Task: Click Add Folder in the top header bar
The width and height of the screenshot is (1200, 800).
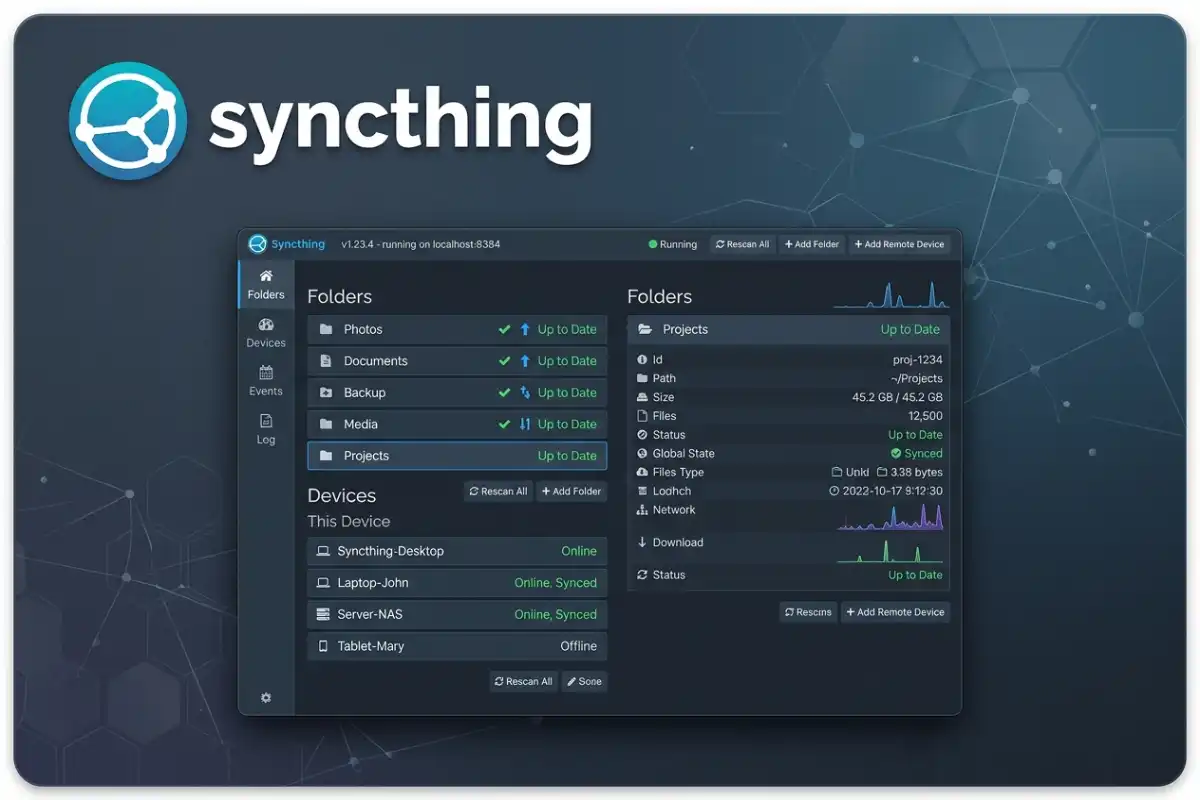Action: [x=812, y=244]
